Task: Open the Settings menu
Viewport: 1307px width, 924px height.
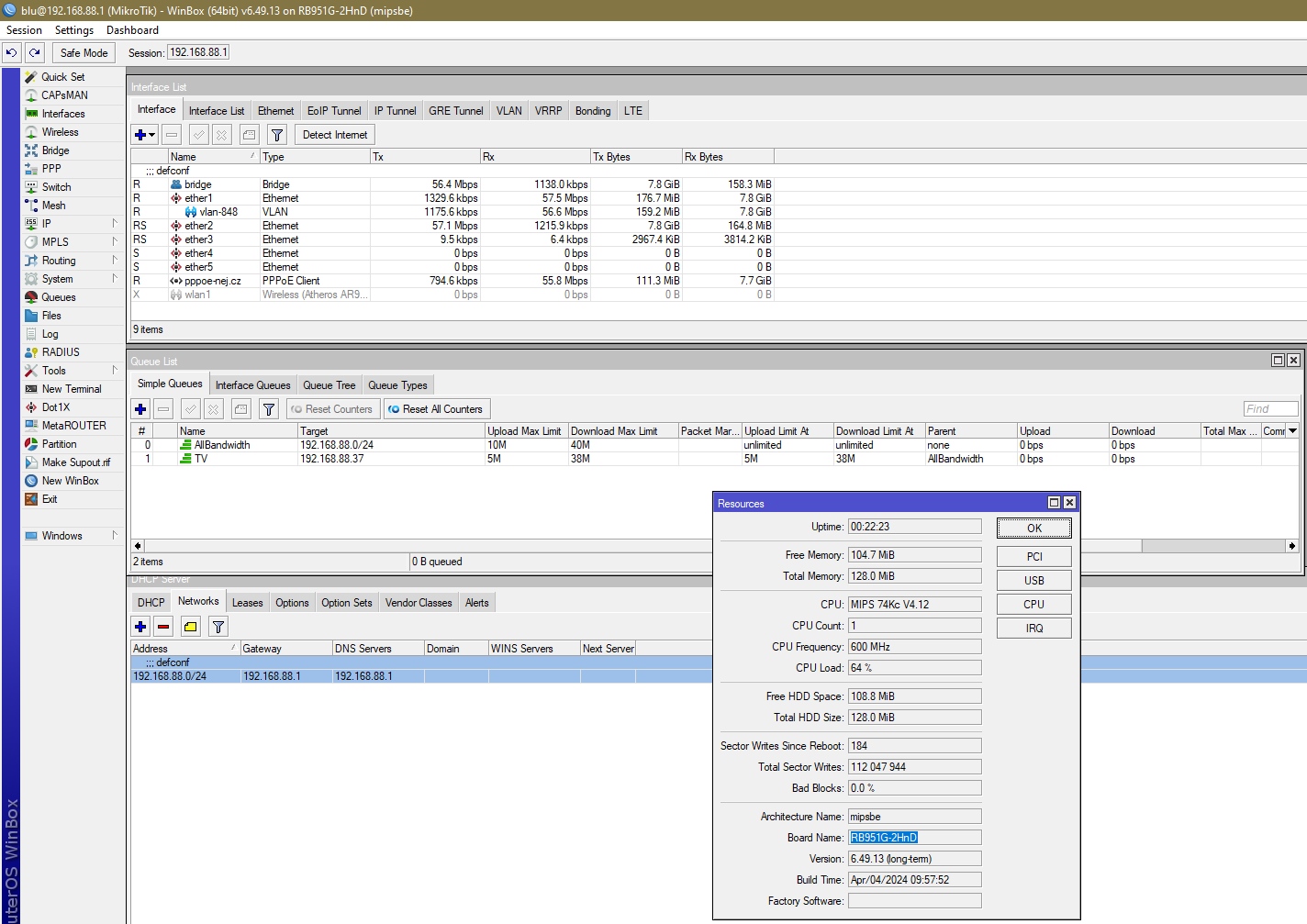Action: pyautogui.click(x=73, y=30)
